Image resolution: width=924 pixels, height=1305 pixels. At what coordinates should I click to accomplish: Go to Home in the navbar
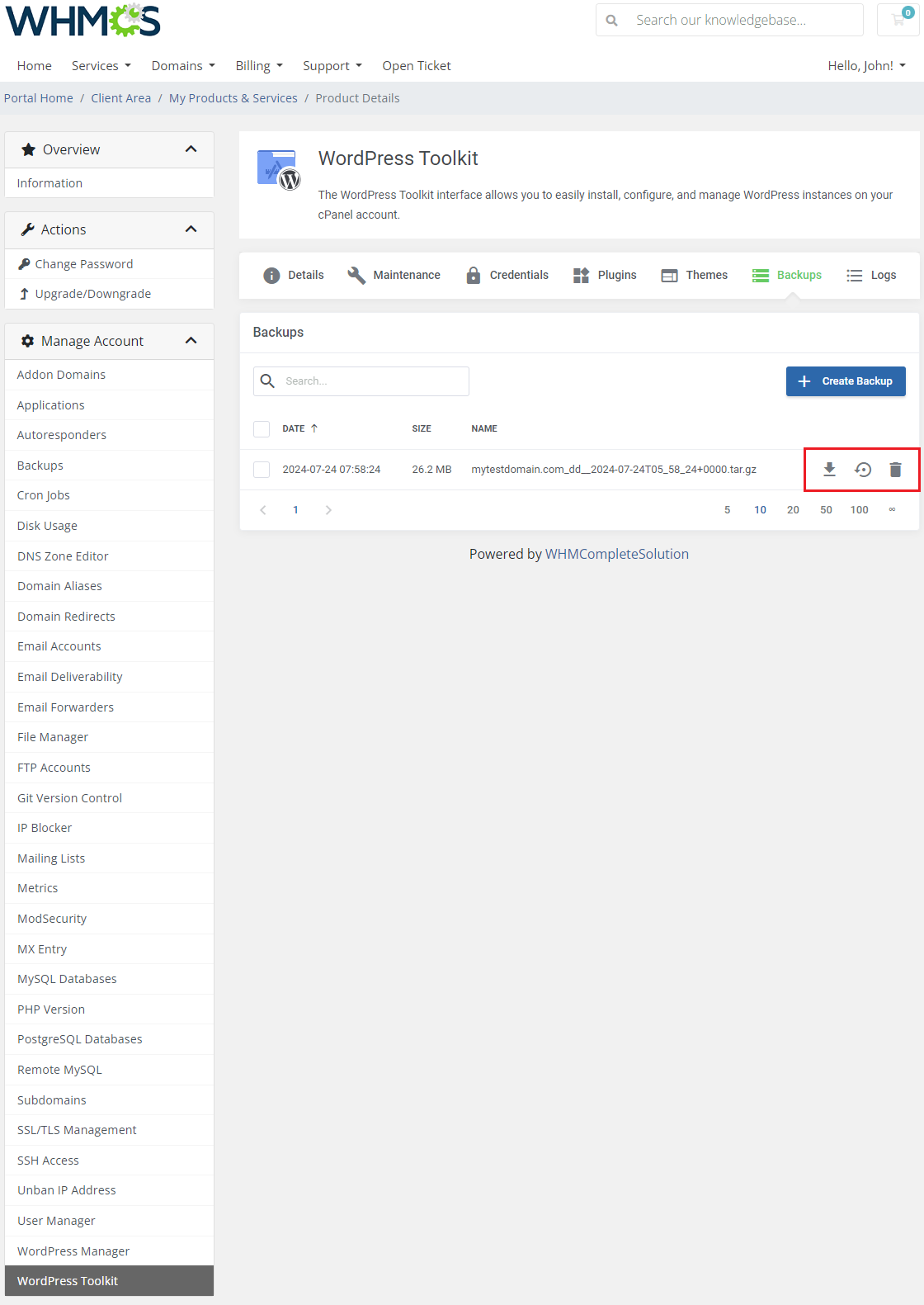[35, 66]
